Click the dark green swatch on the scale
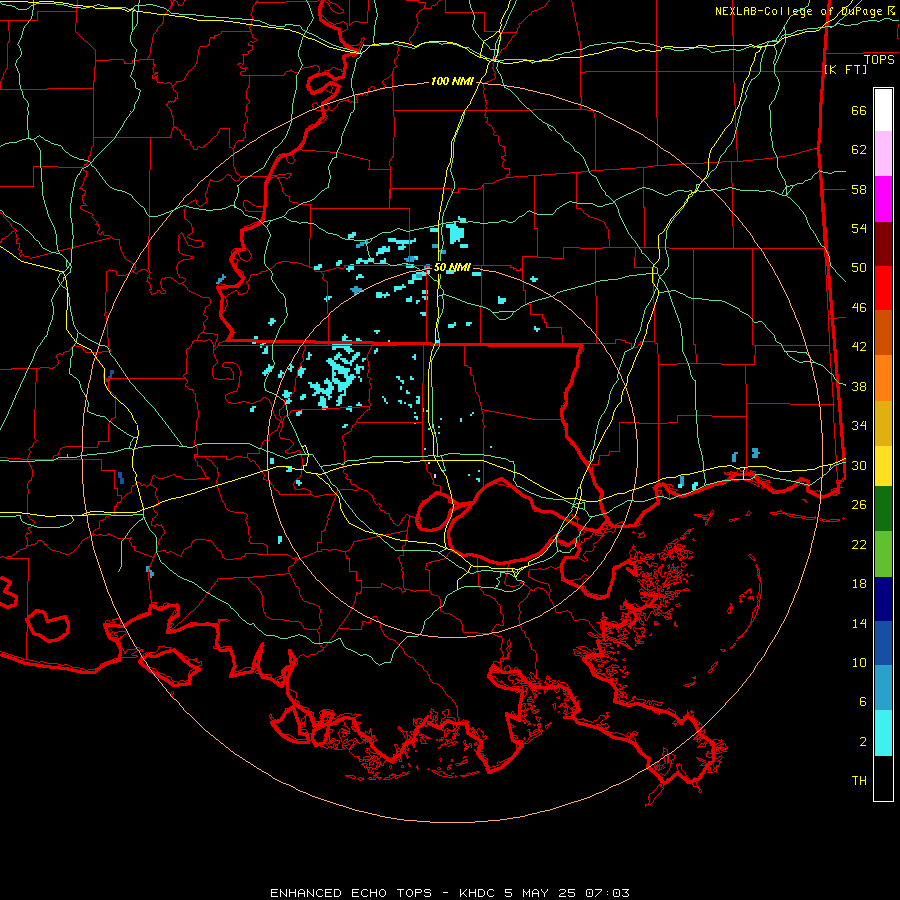 pos(883,509)
